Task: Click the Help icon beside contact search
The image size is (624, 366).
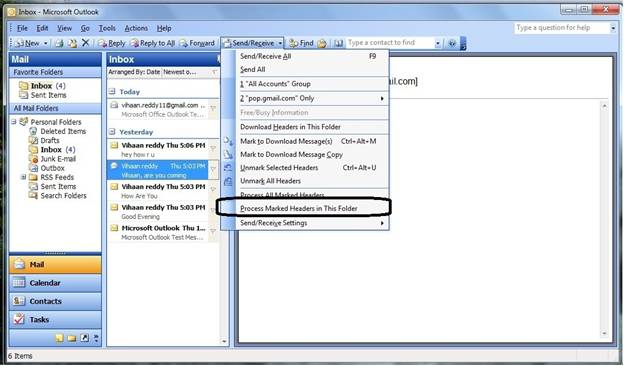Action: pyautogui.click(x=452, y=43)
